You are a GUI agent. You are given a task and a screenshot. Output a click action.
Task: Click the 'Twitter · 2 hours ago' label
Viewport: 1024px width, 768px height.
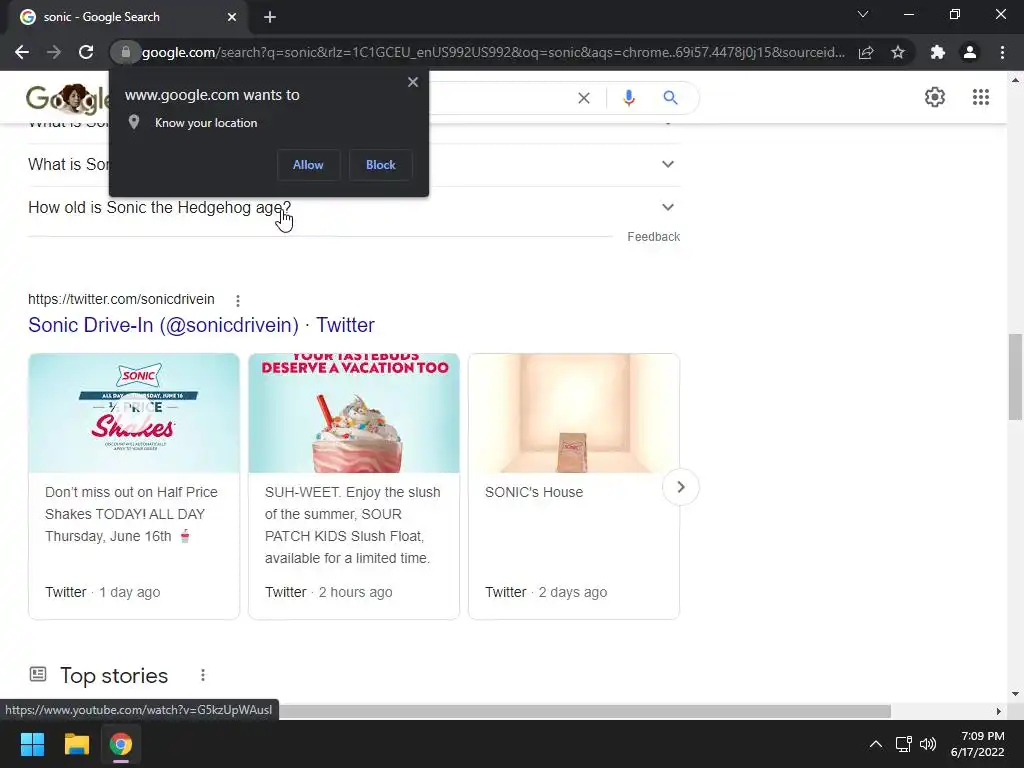click(328, 592)
